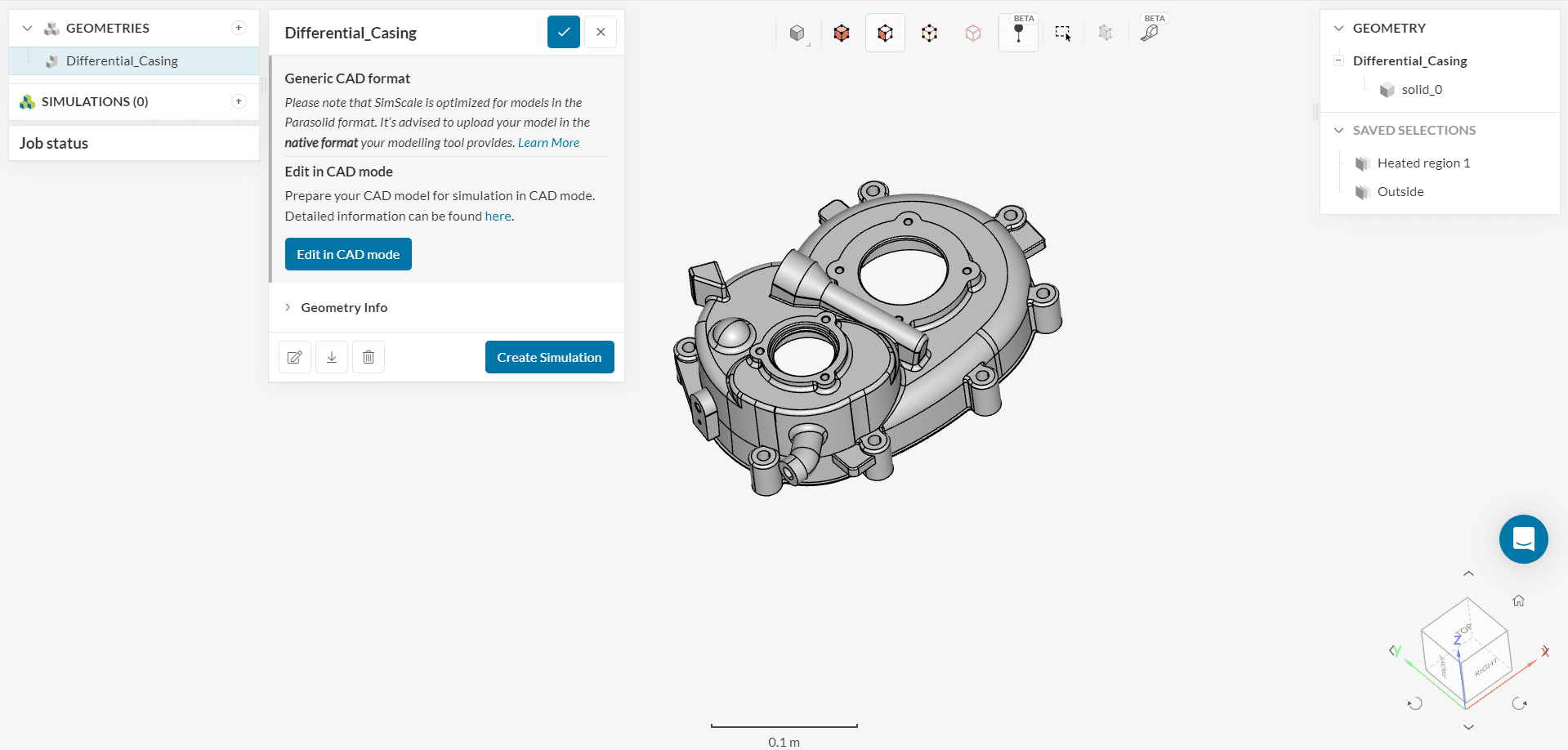Collapse the SAVED SELECTIONS section
The image size is (1568, 750).
(1338, 131)
